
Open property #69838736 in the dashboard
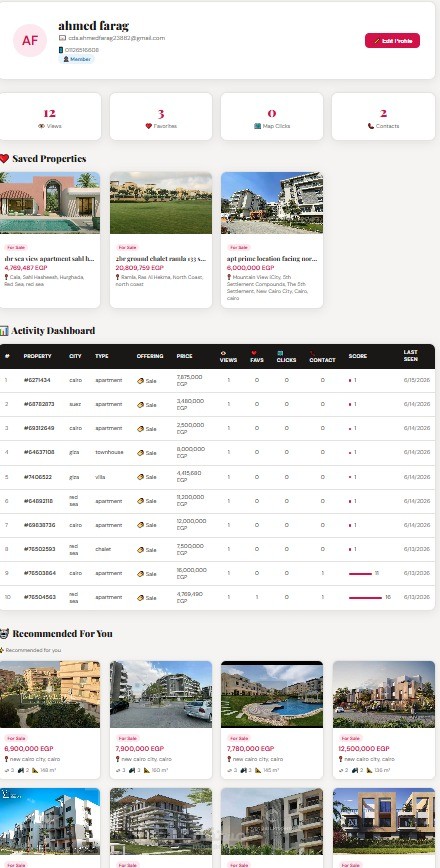39,525
